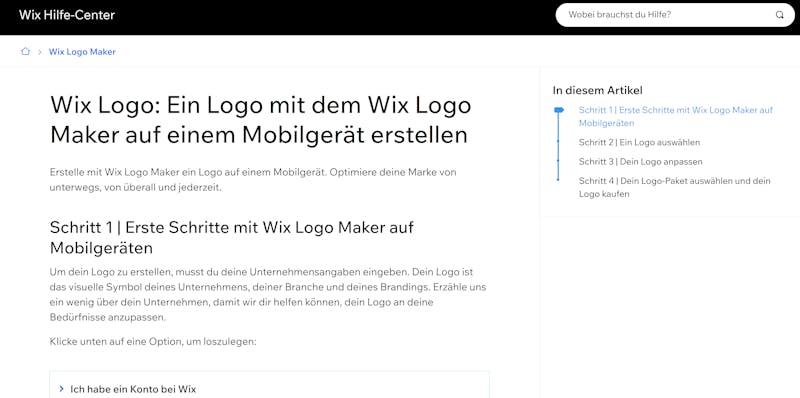Image resolution: width=800 pixels, height=398 pixels.
Task: Click 'Klicke unten auf eine Option' text
Action: pos(153,341)
